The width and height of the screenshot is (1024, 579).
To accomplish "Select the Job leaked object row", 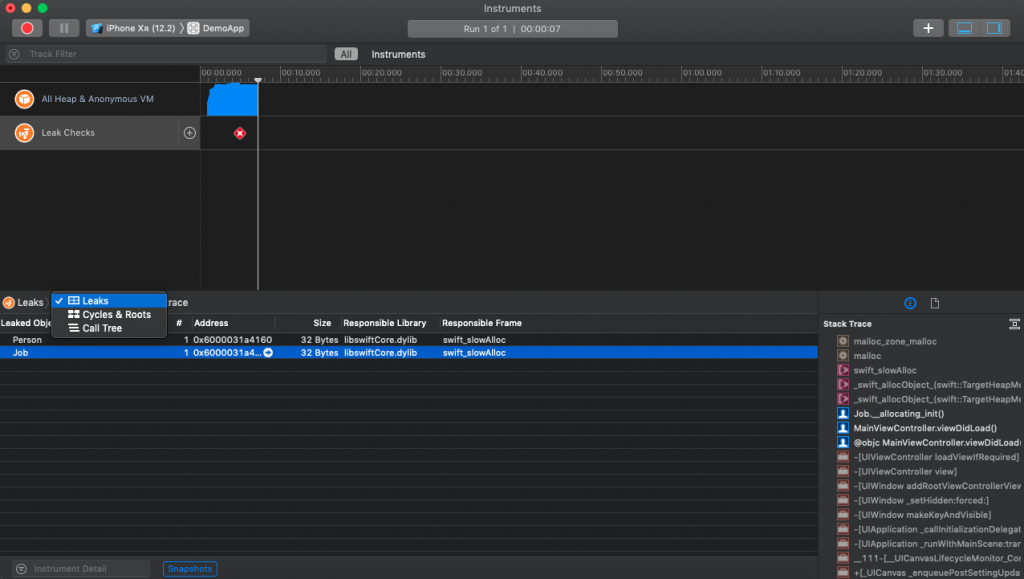I will [x=409, y=352].
